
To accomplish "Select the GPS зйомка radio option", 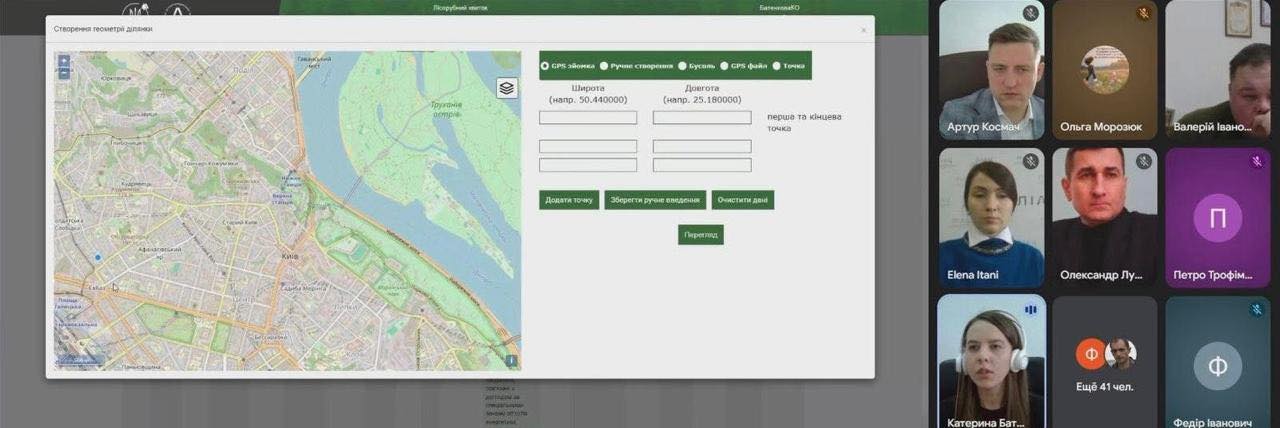I will 545,66.
